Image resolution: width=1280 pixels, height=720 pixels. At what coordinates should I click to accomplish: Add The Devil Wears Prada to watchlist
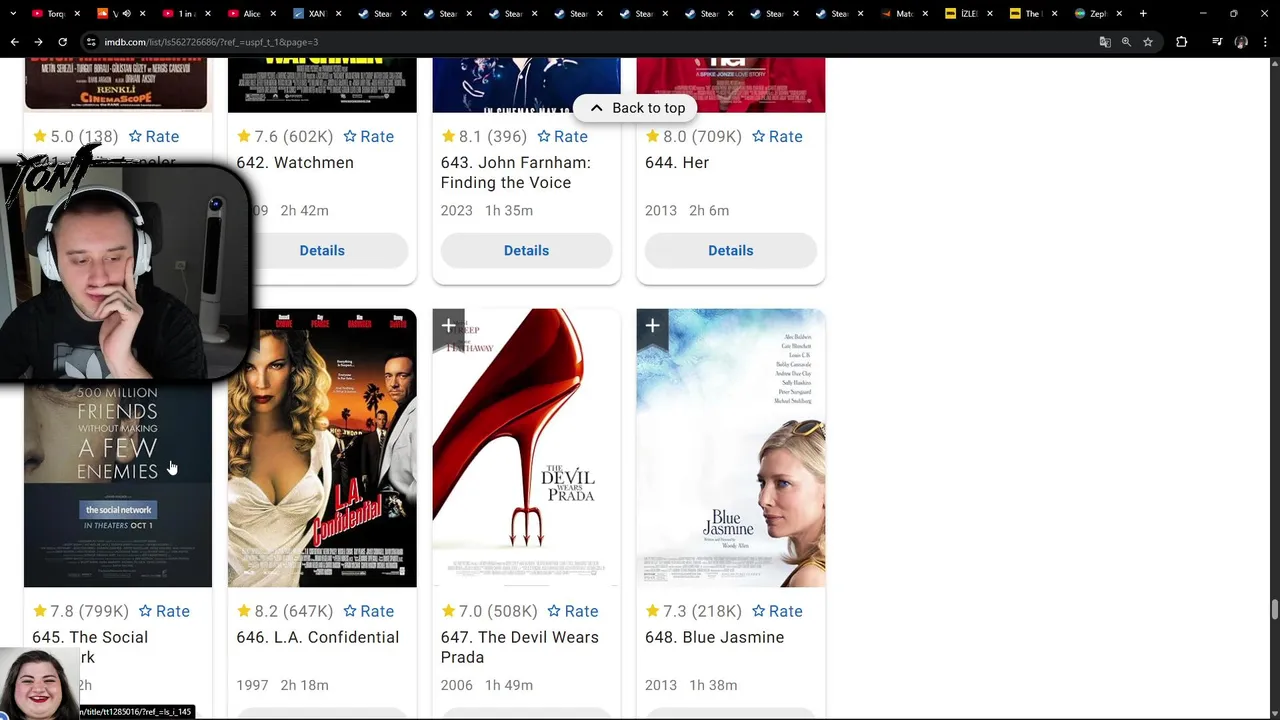(x=448, y=326)
